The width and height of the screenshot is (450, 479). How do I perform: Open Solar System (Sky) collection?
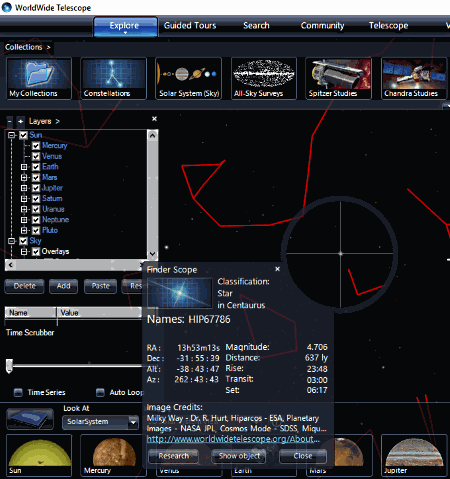coord(189,79)
